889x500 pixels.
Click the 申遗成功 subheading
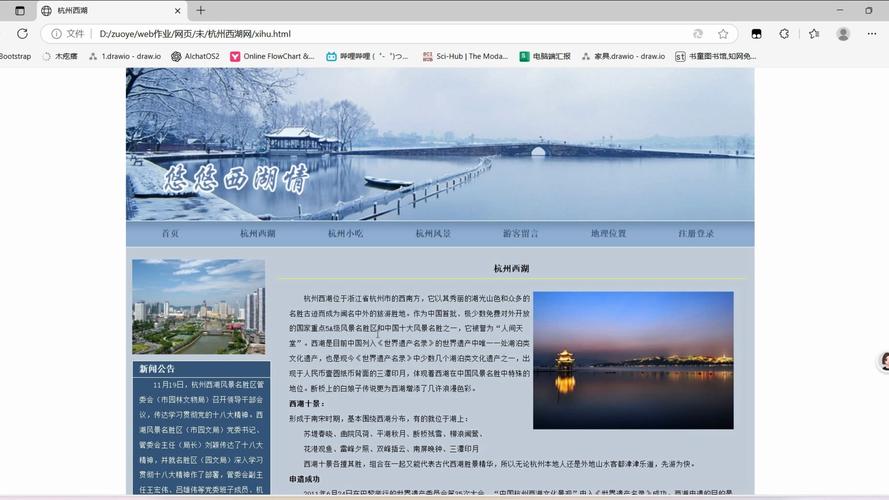click(x=304, y=479)
